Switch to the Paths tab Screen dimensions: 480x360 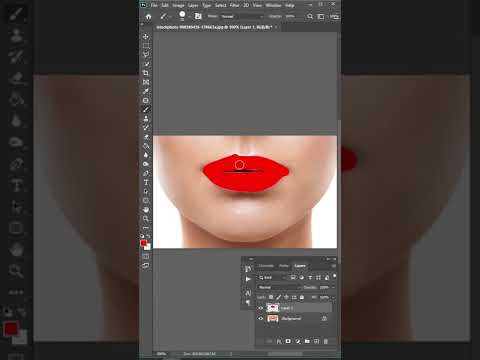[284, 266]
